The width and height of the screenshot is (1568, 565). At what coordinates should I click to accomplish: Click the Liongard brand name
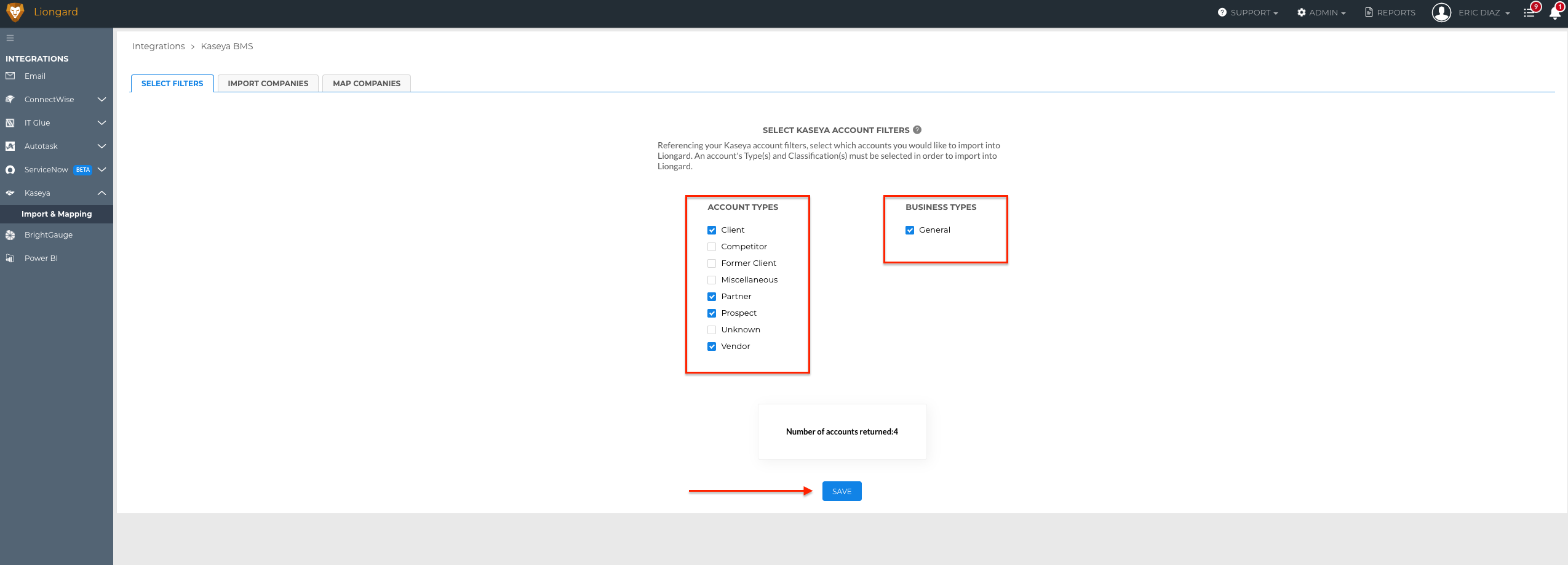[56, 12]
